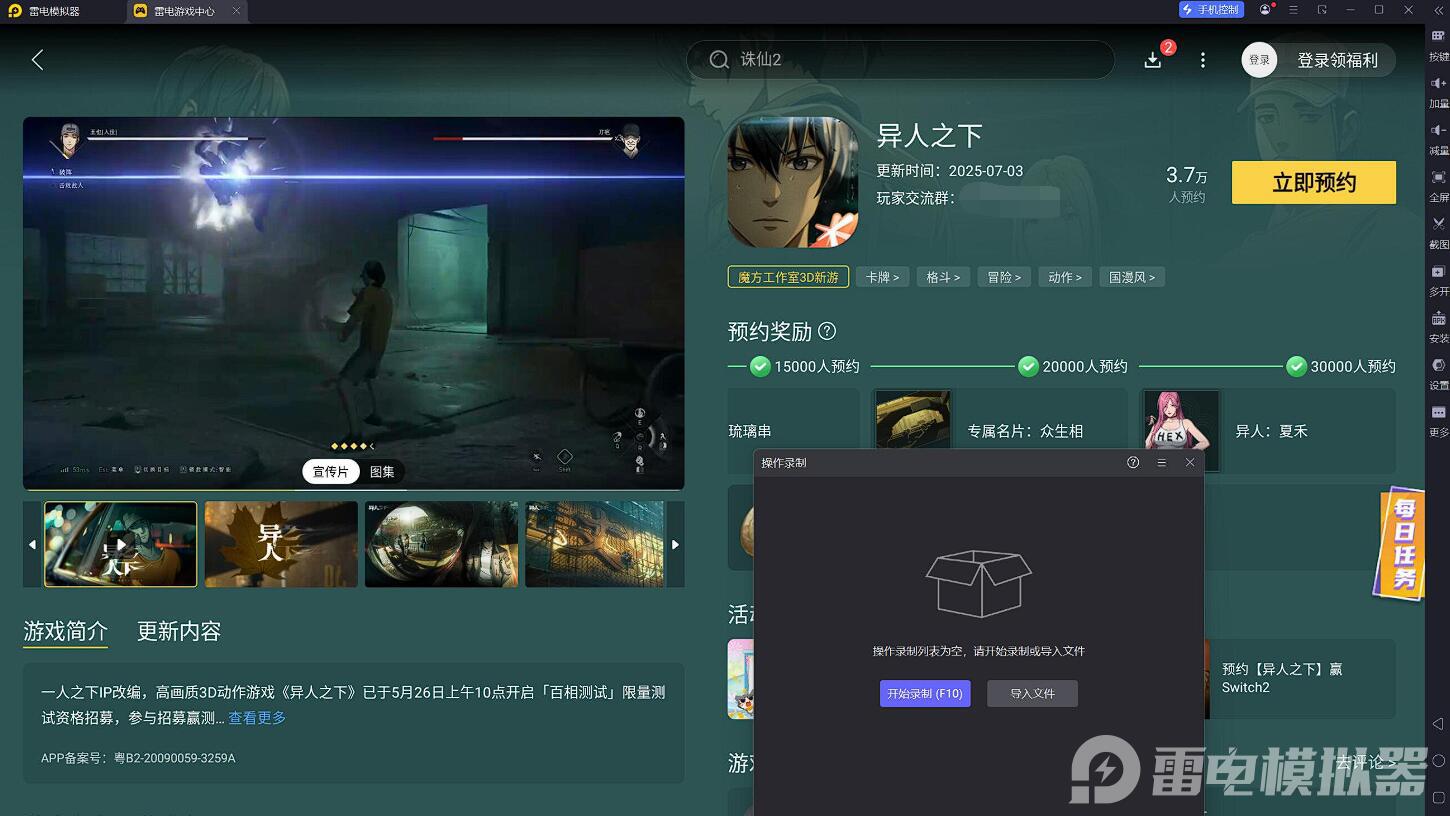Click the 异人之下 game icon
The width and height of the screenshot is (1450, 816).
[x=793, y=182]
